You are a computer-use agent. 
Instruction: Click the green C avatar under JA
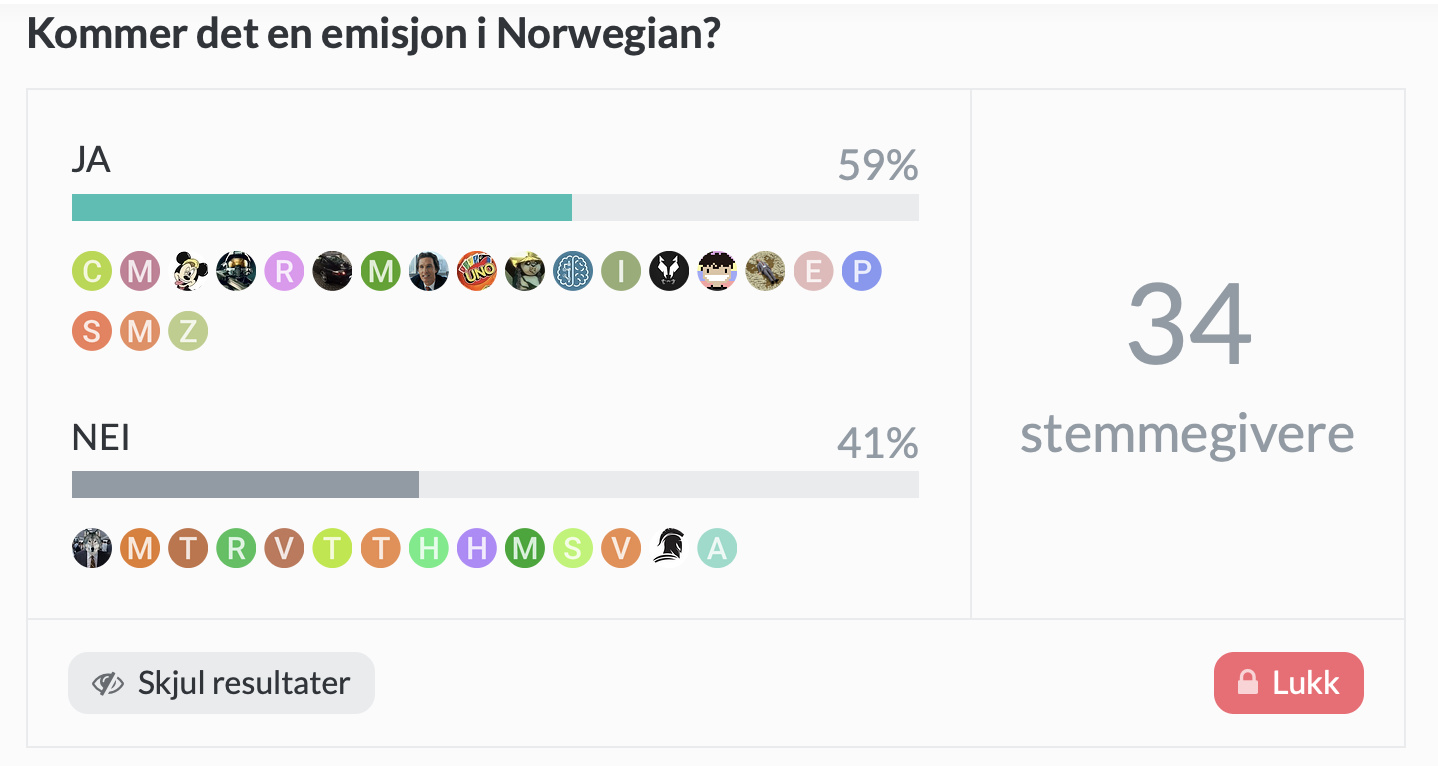[92, 271]
